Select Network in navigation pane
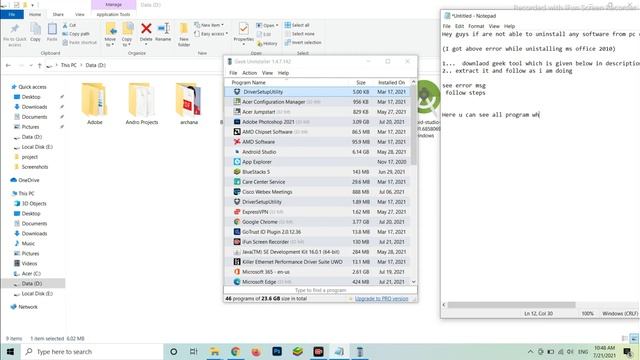Viewport: 640px width, 360px height. (28, 307)
